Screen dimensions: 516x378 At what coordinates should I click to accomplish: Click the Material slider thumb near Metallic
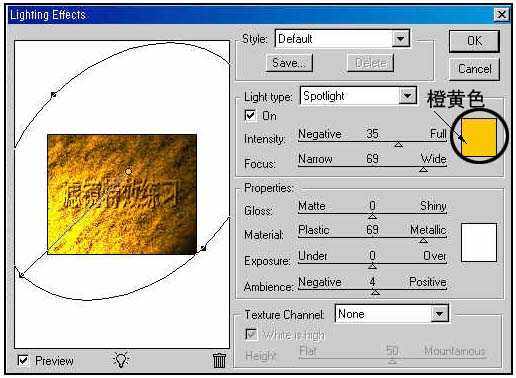pyautogui.click(x=423, y=240)
